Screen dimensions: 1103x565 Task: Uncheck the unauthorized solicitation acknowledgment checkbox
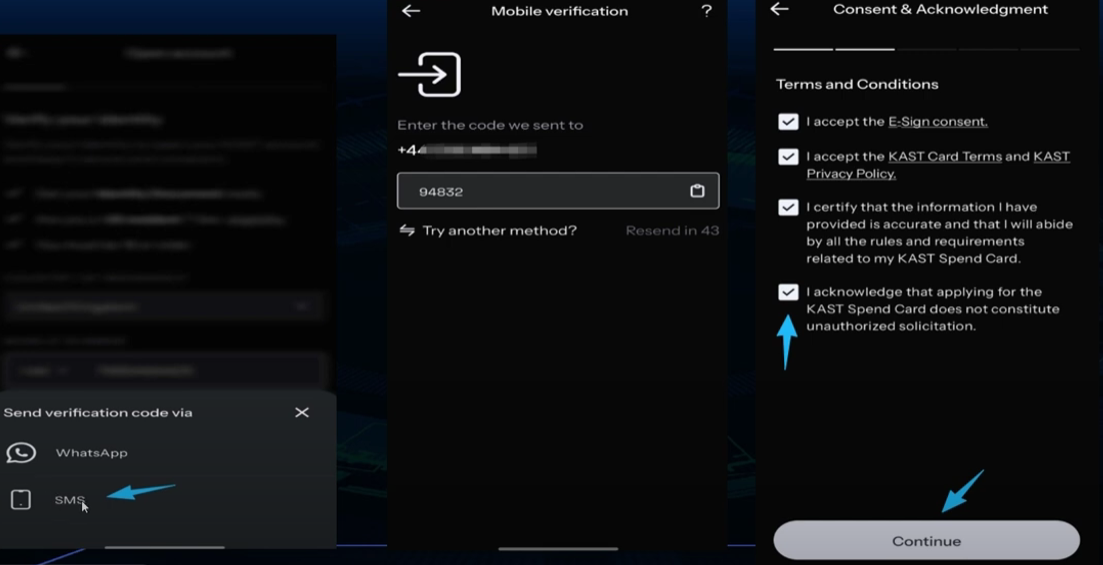788,292
